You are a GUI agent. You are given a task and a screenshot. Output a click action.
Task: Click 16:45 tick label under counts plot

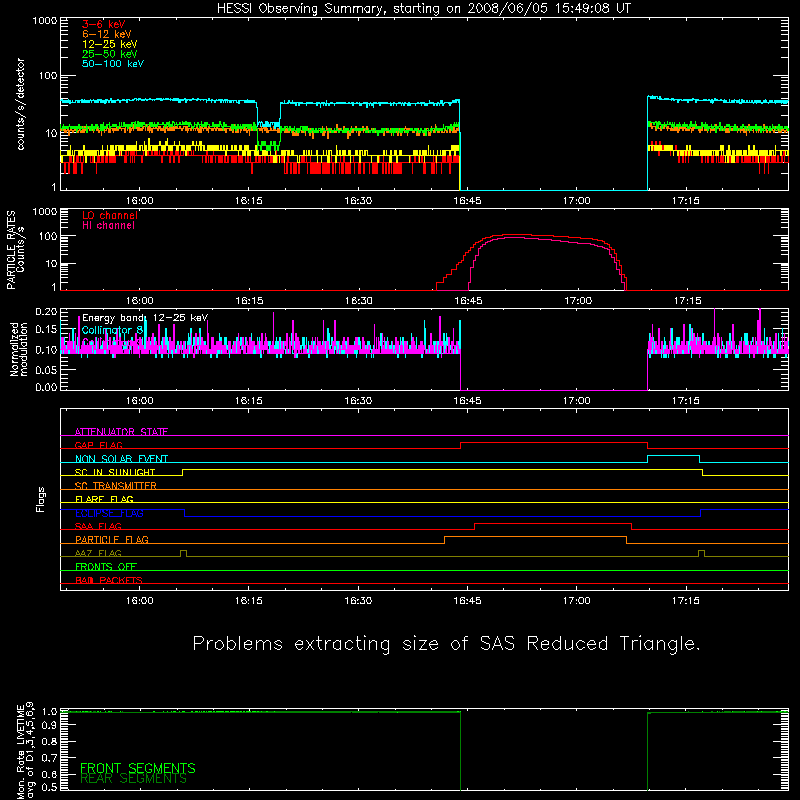[467, 201]
